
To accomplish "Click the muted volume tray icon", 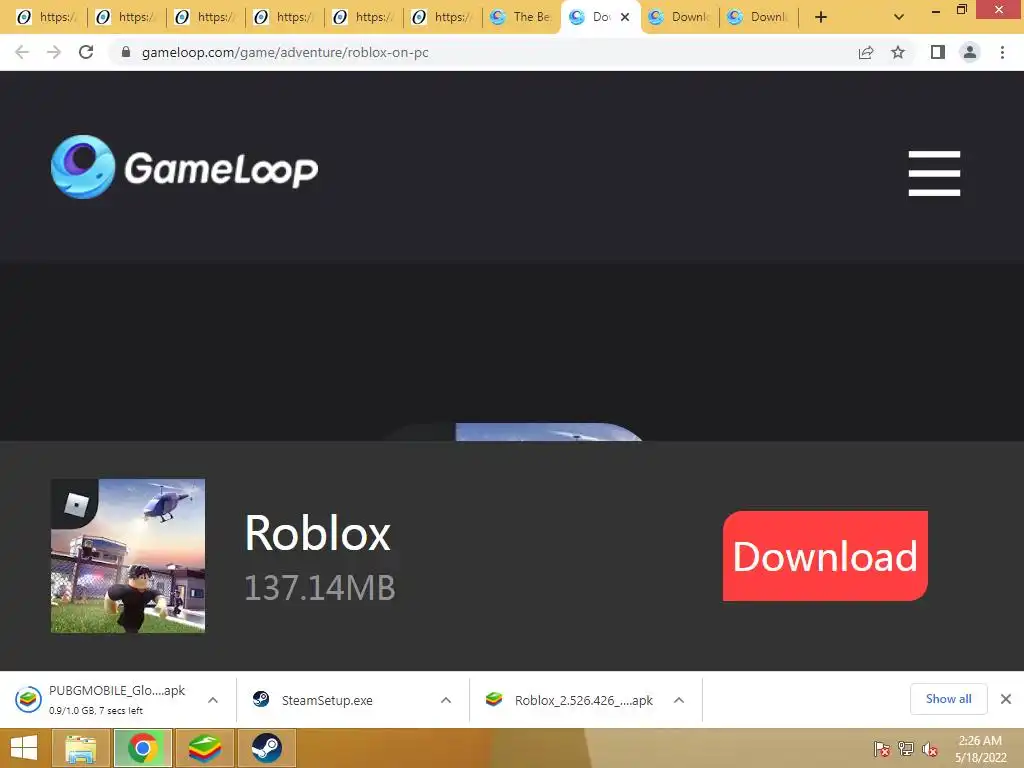I will 929,748.
